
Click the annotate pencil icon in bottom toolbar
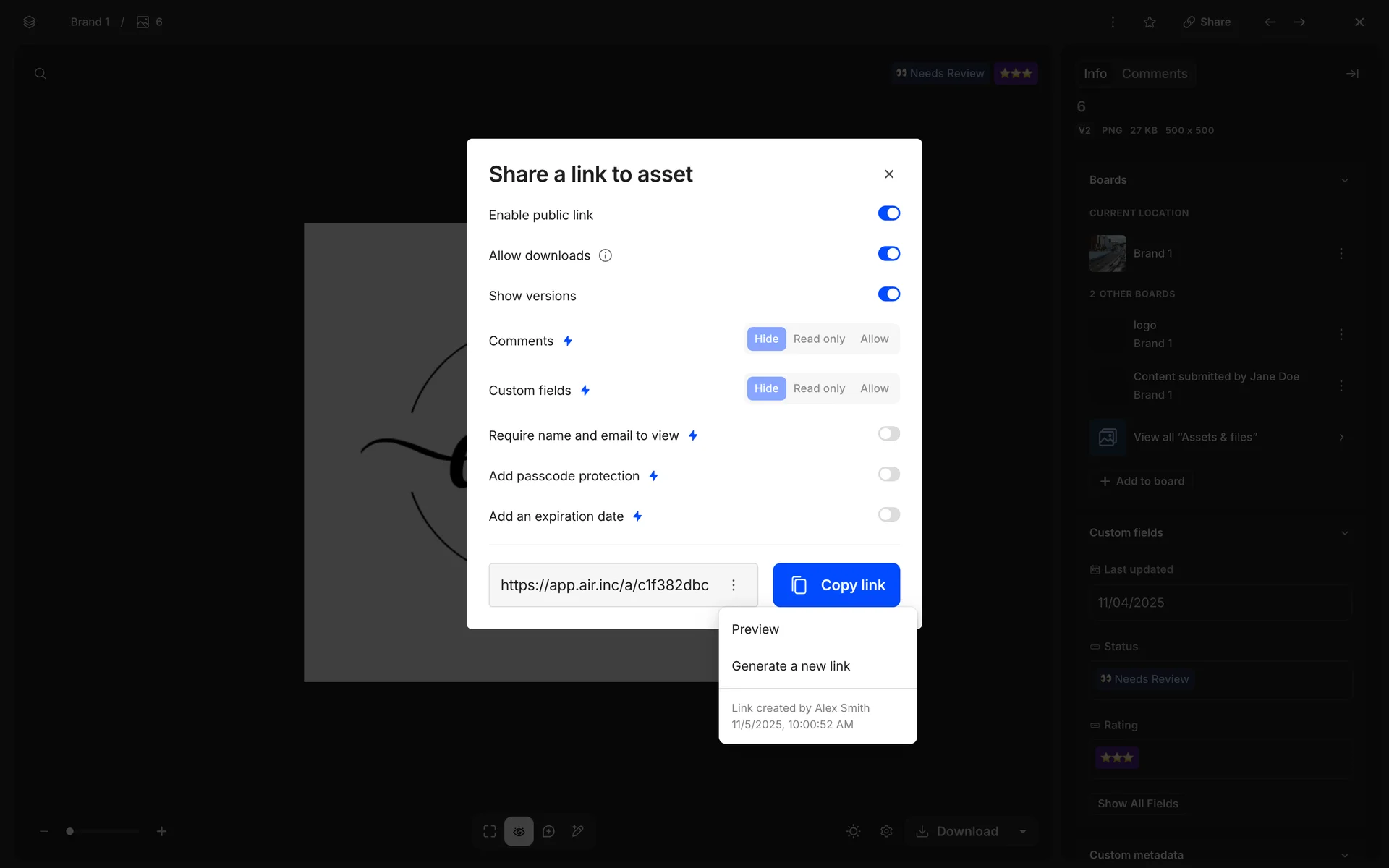pos(577,831)
